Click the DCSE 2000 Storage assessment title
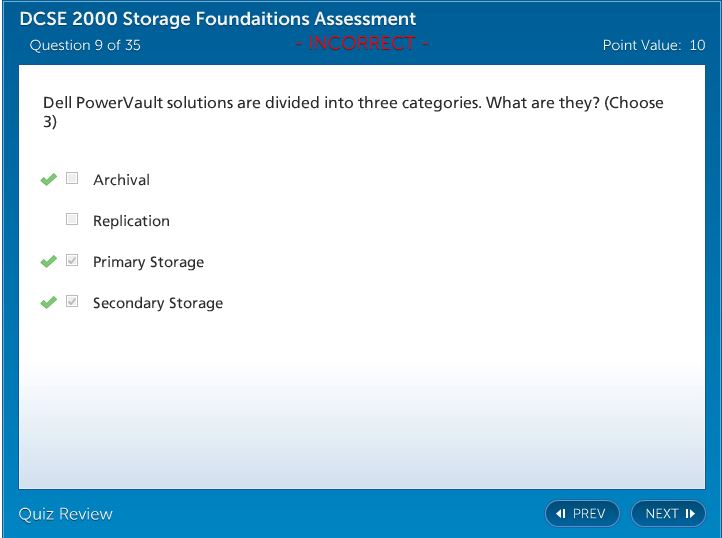Screen dimensions: 722x538 (x=218, y=19)
